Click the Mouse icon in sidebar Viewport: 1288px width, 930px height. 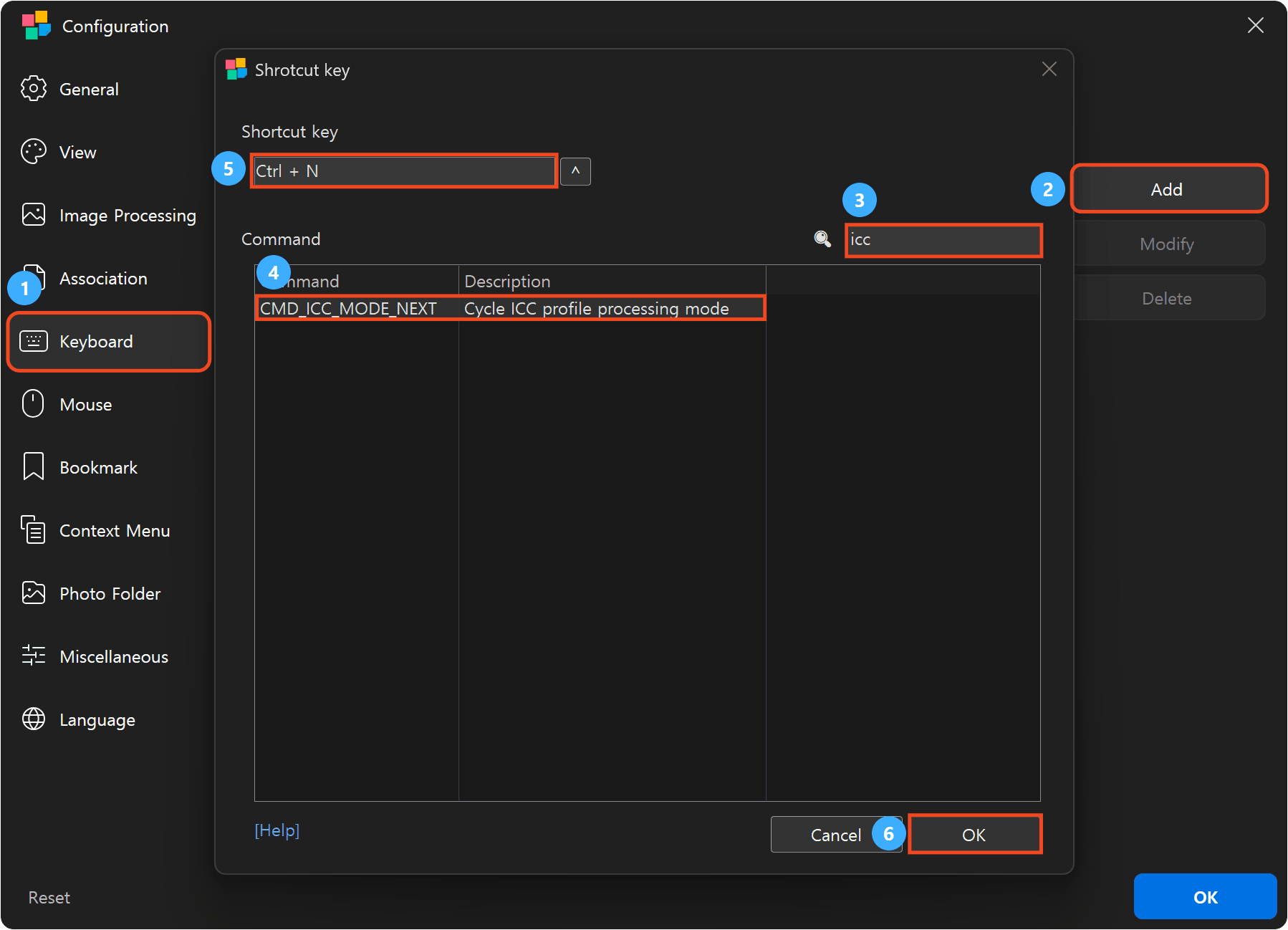coord(33,404)
